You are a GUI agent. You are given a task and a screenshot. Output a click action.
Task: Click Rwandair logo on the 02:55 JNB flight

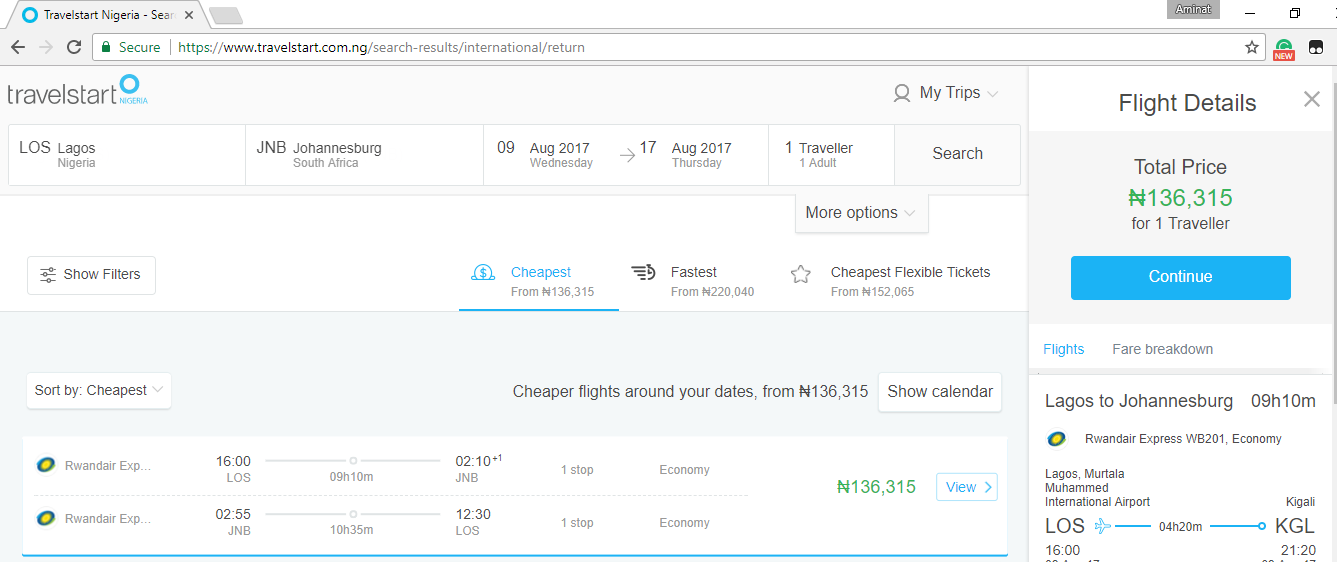coord(45,518)
